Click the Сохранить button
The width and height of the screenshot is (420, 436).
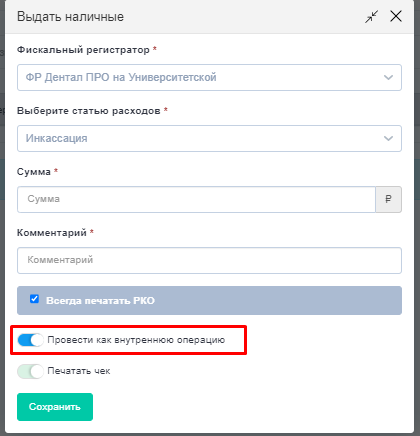(55, 407)
